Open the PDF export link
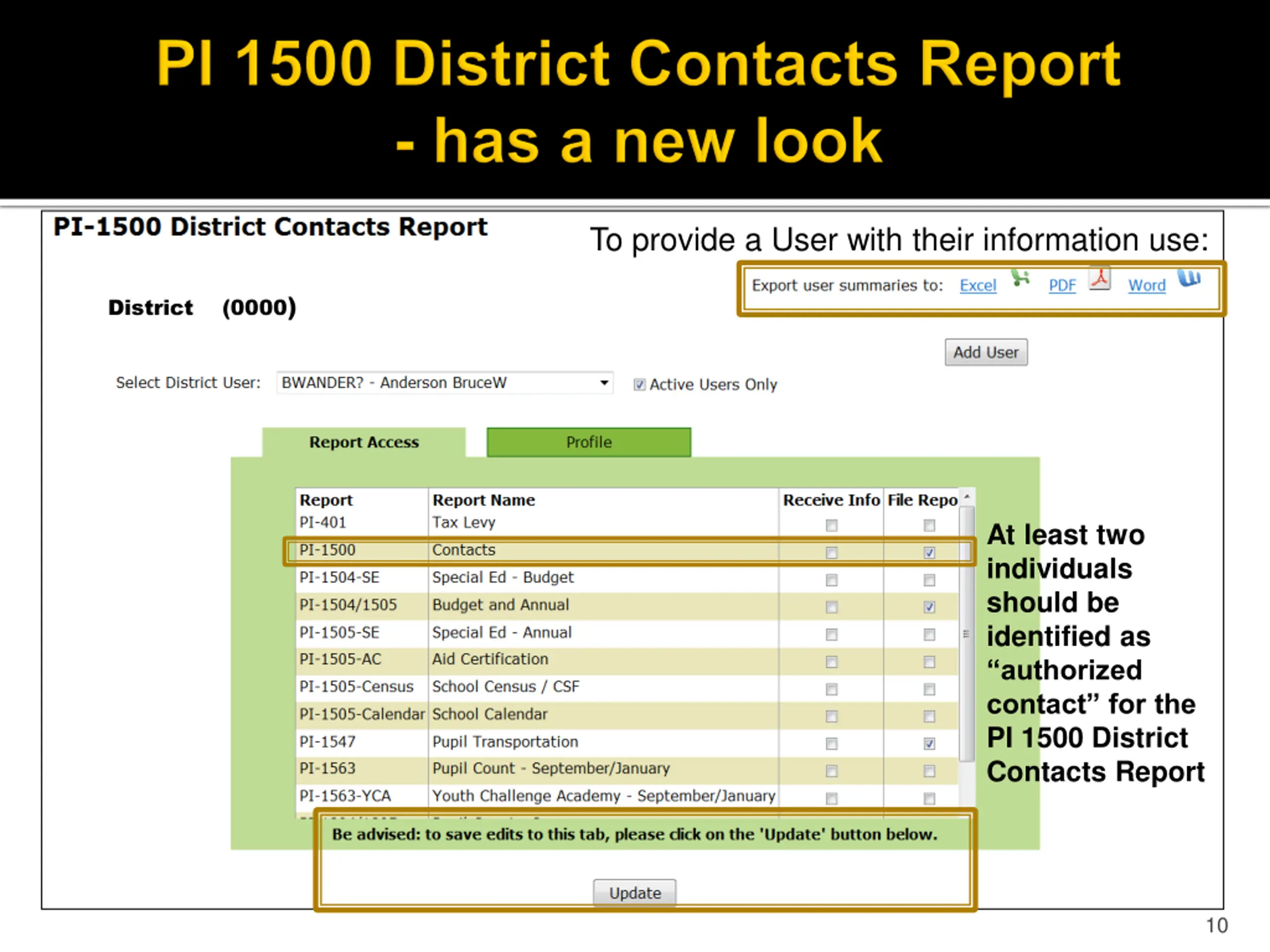Viewport: 1270px width, 952px height. point(1062,286)
